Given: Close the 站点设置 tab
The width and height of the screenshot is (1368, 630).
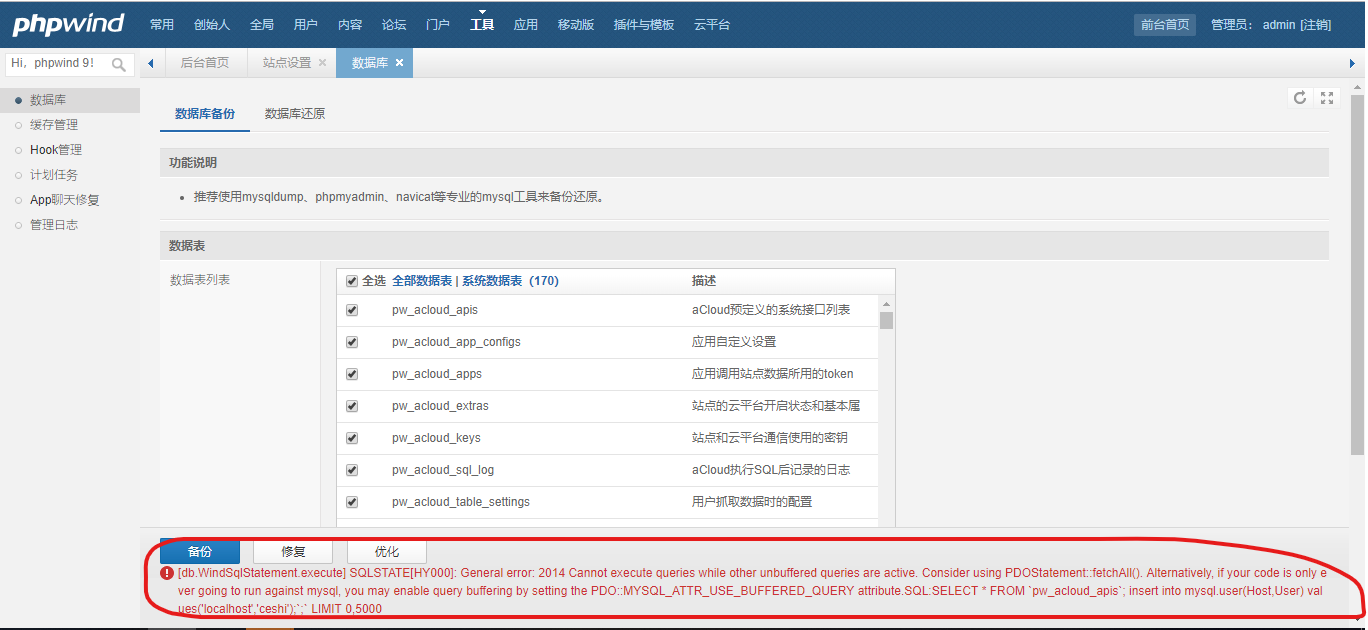Looking at the screenshot, I should (324, 61).
